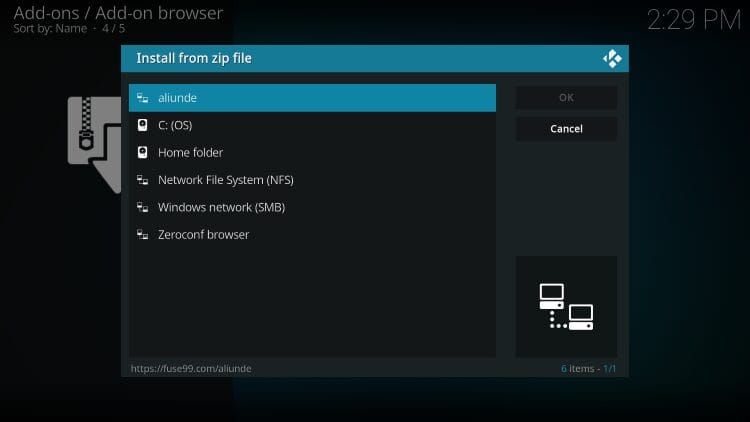Image resolution: width=750 pixels, height=422 pixels.
Task: Click the network icon beside Windows network
Action: pyautogui.click(x=143, y=207)
